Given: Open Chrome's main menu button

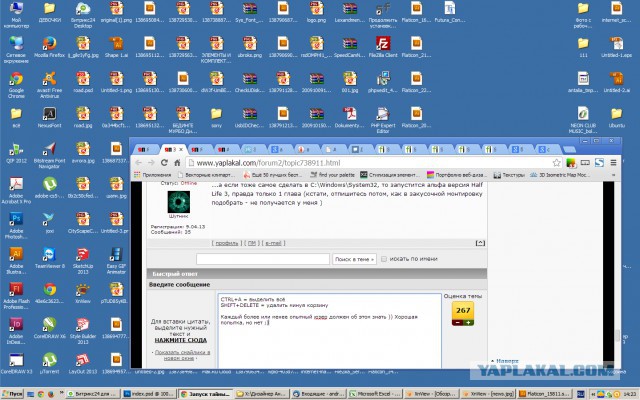Looking at the screenshot, I should 613,163.
